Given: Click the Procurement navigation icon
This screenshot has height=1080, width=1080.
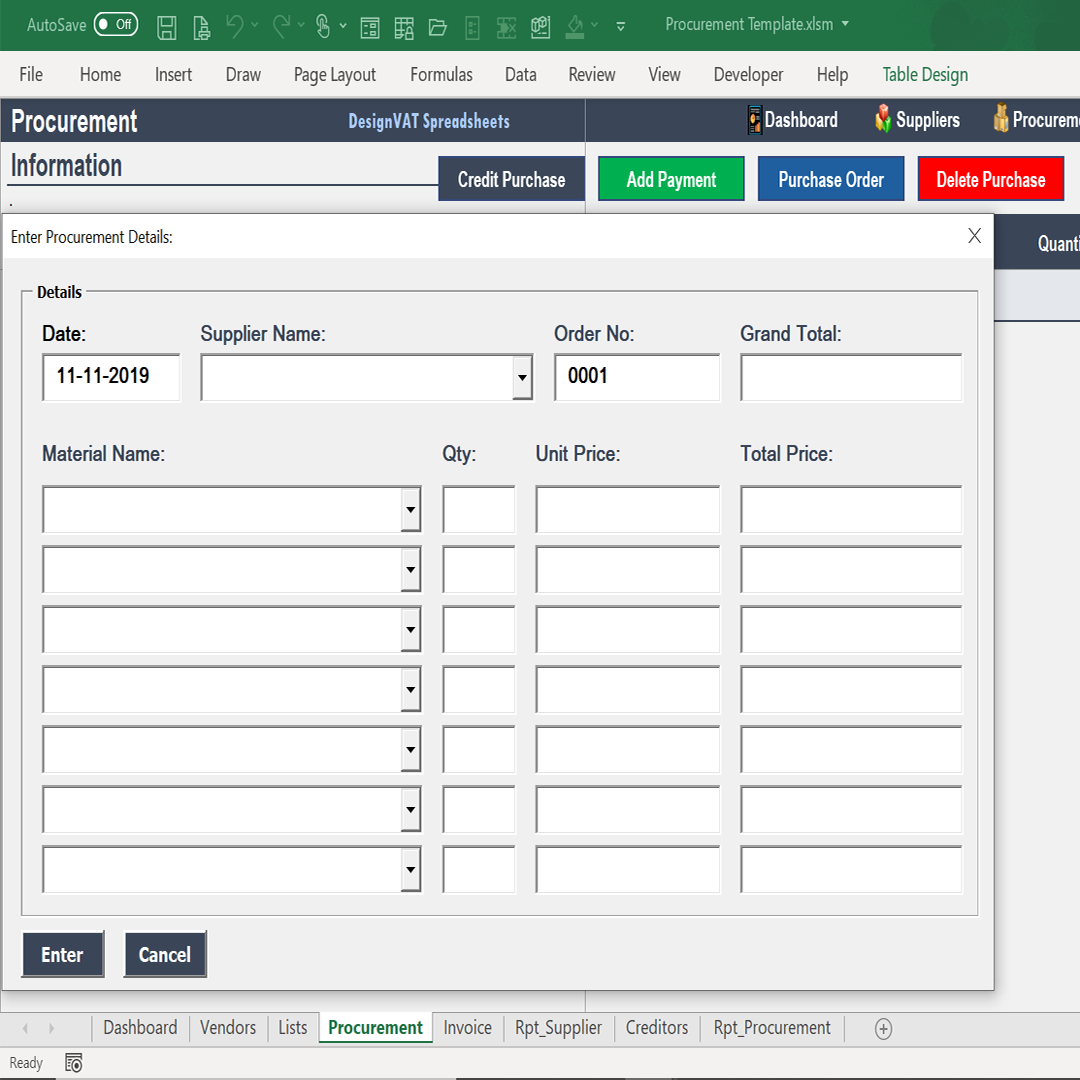Looking at the screenshot, I should (1001, 119).
